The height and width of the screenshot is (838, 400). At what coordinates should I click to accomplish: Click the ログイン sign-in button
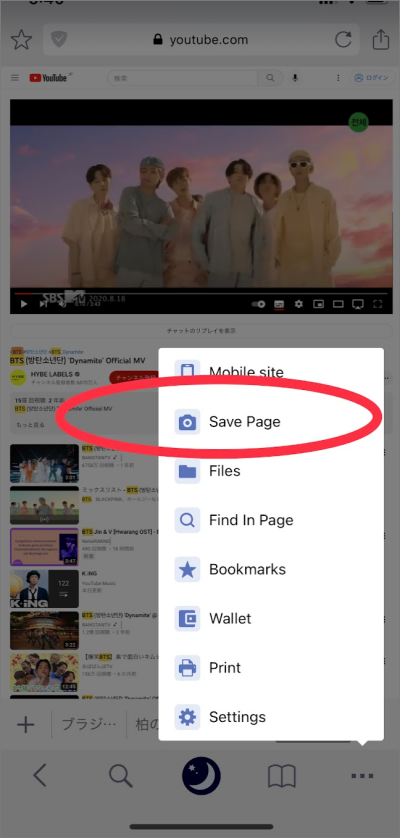point(372,78)
